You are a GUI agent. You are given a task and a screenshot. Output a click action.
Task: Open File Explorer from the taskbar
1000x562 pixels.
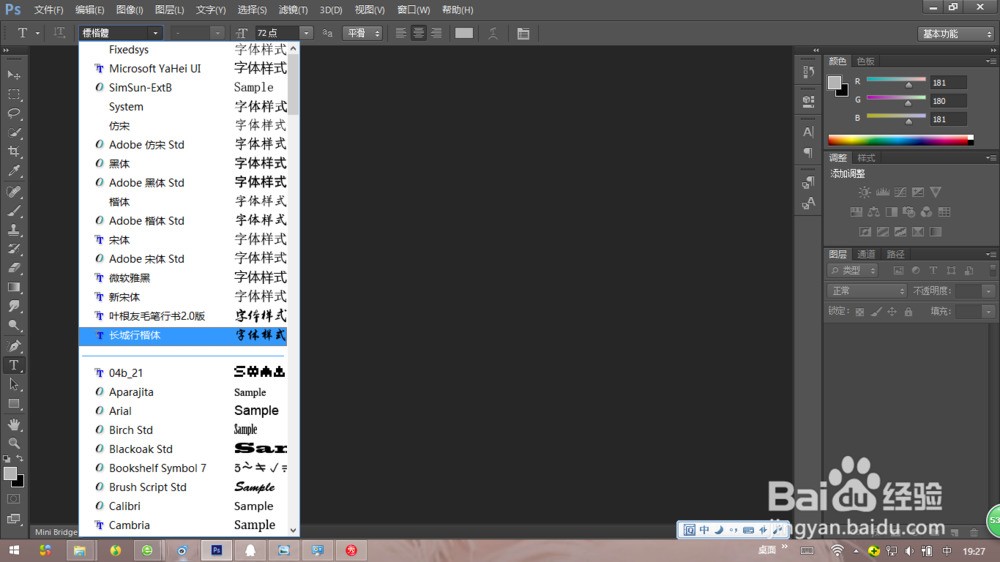click(x=80, y=550)
